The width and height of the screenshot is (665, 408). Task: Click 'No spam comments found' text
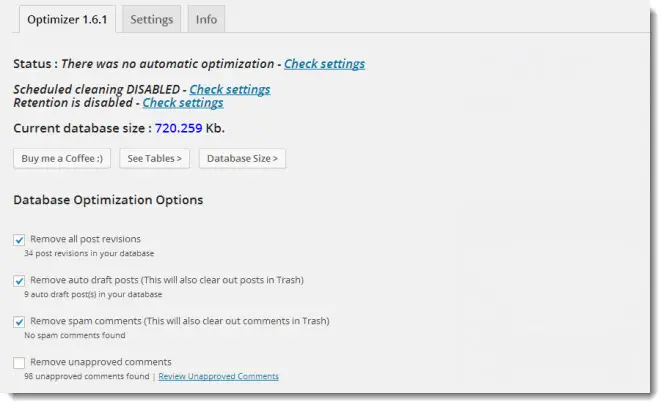75,335
